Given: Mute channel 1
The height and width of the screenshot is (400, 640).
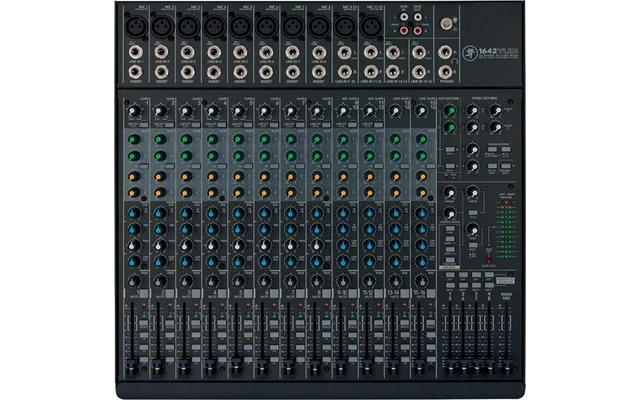Looking at the screenshot, I should pyautogui.click(x=144, y=293).
